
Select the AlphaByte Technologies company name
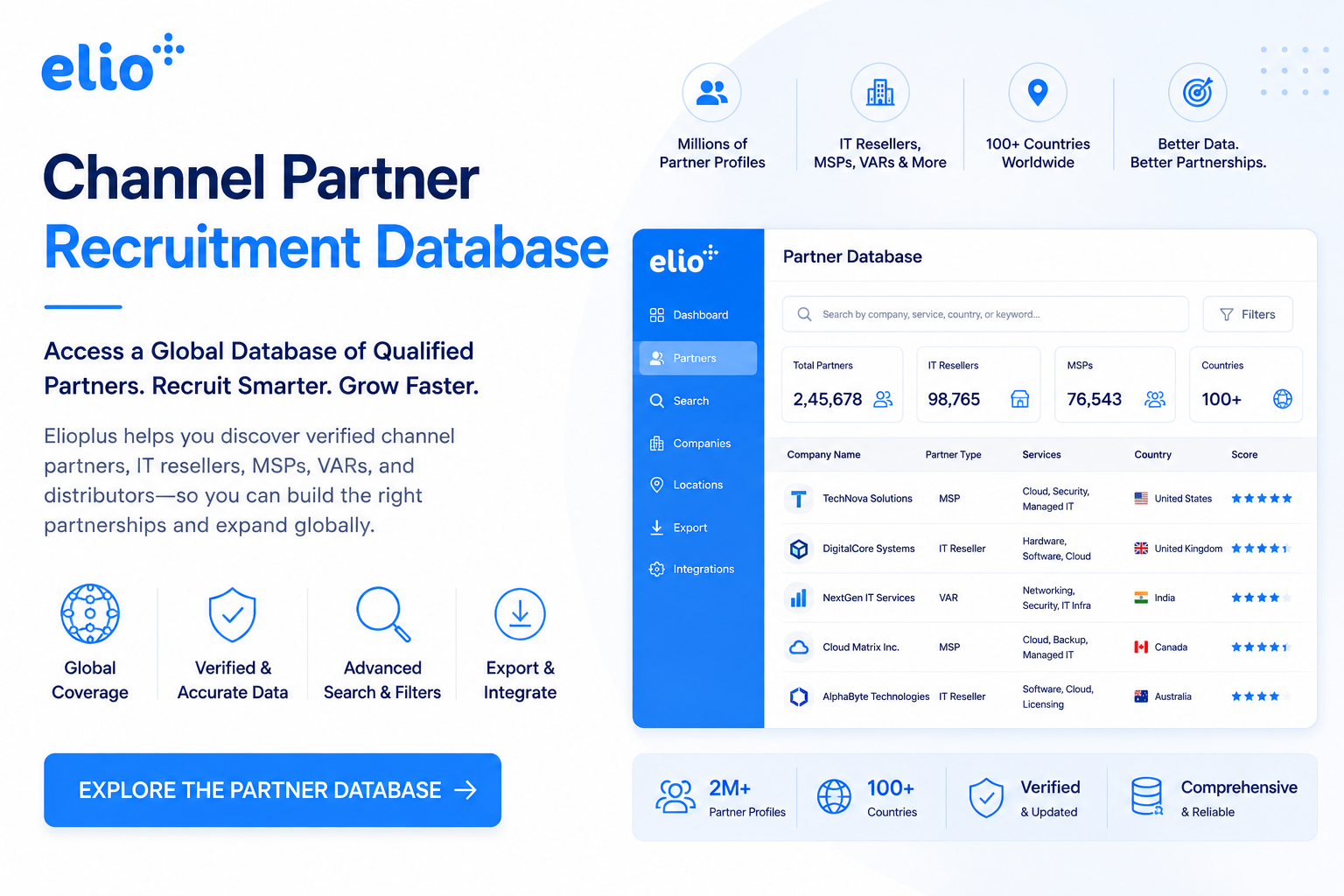pos(876,696)
